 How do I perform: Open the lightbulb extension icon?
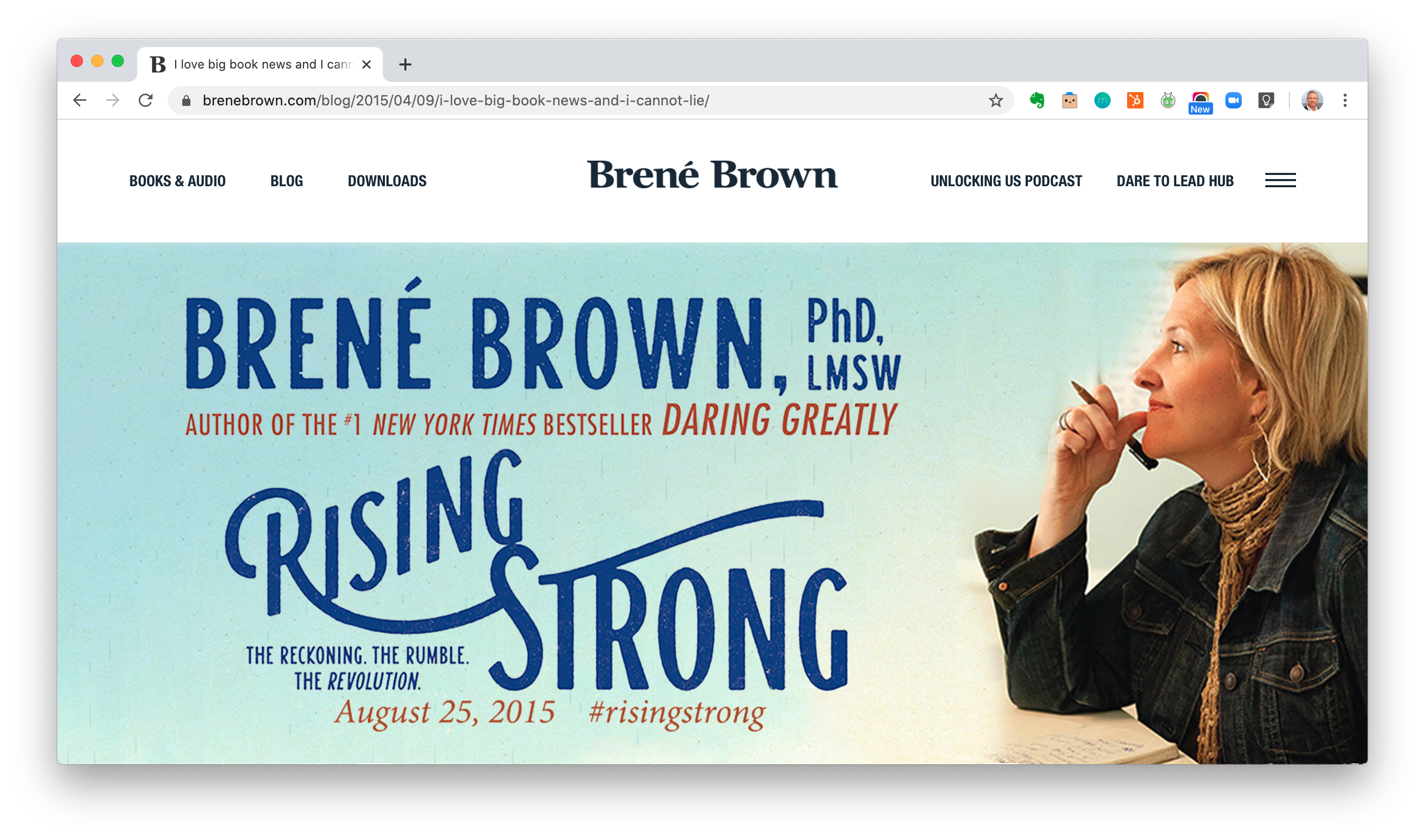[1265, 100]
